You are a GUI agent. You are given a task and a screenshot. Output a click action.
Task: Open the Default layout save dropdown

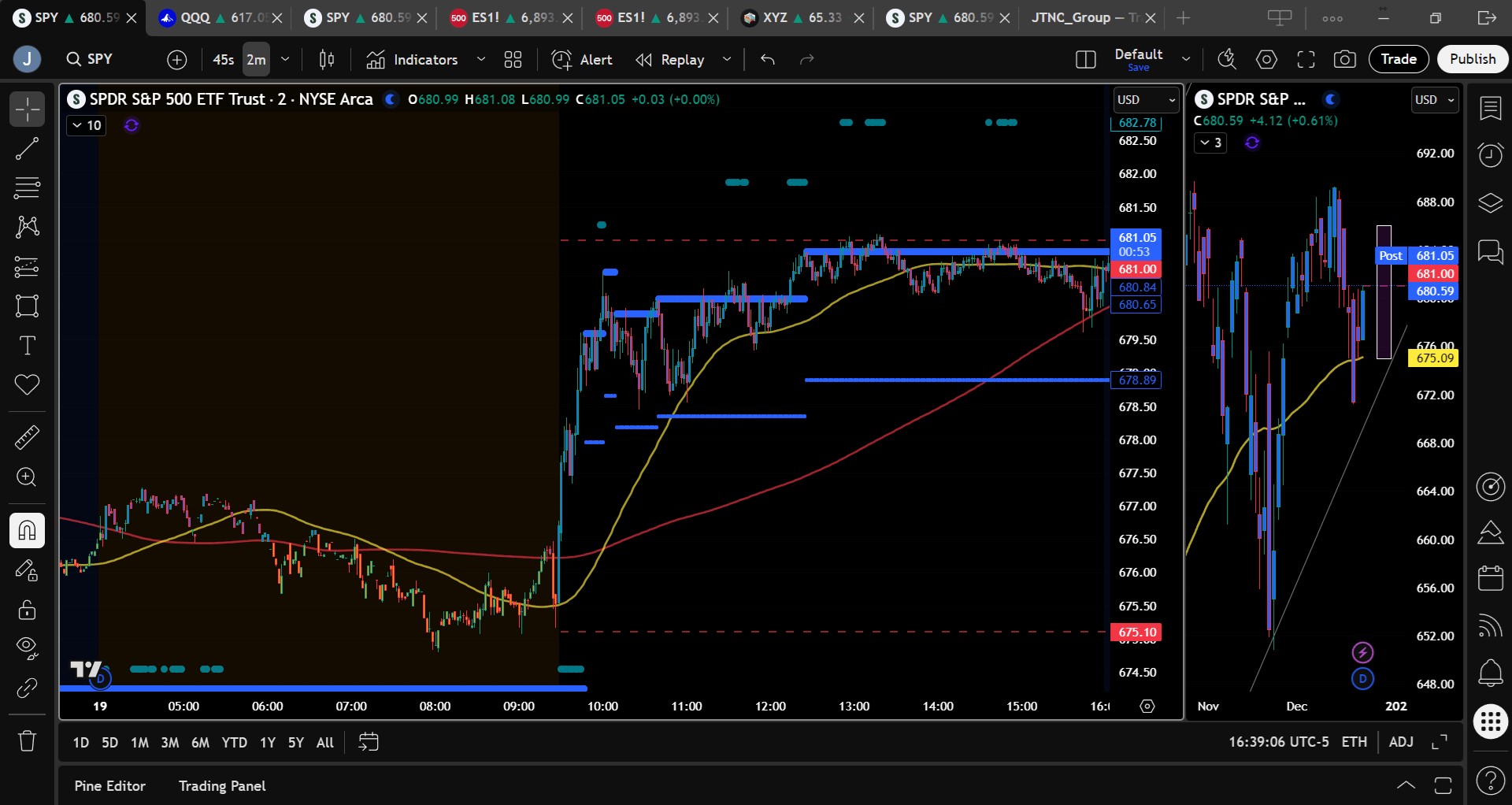(x=1186, y=59)
